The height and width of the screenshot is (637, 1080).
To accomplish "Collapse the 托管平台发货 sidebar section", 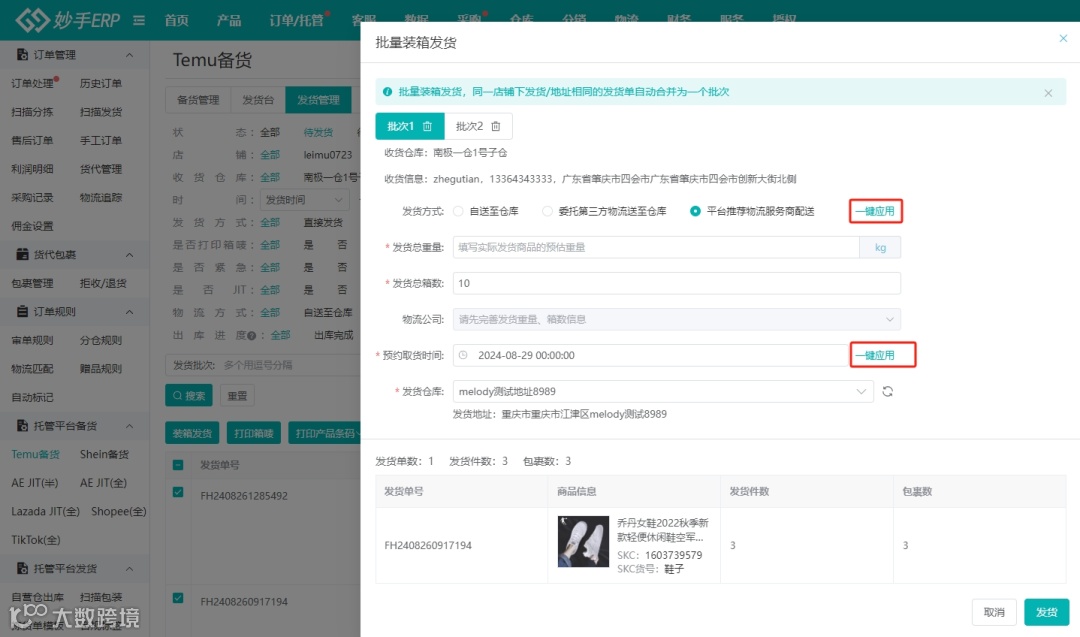I will [x=129, y=568].
